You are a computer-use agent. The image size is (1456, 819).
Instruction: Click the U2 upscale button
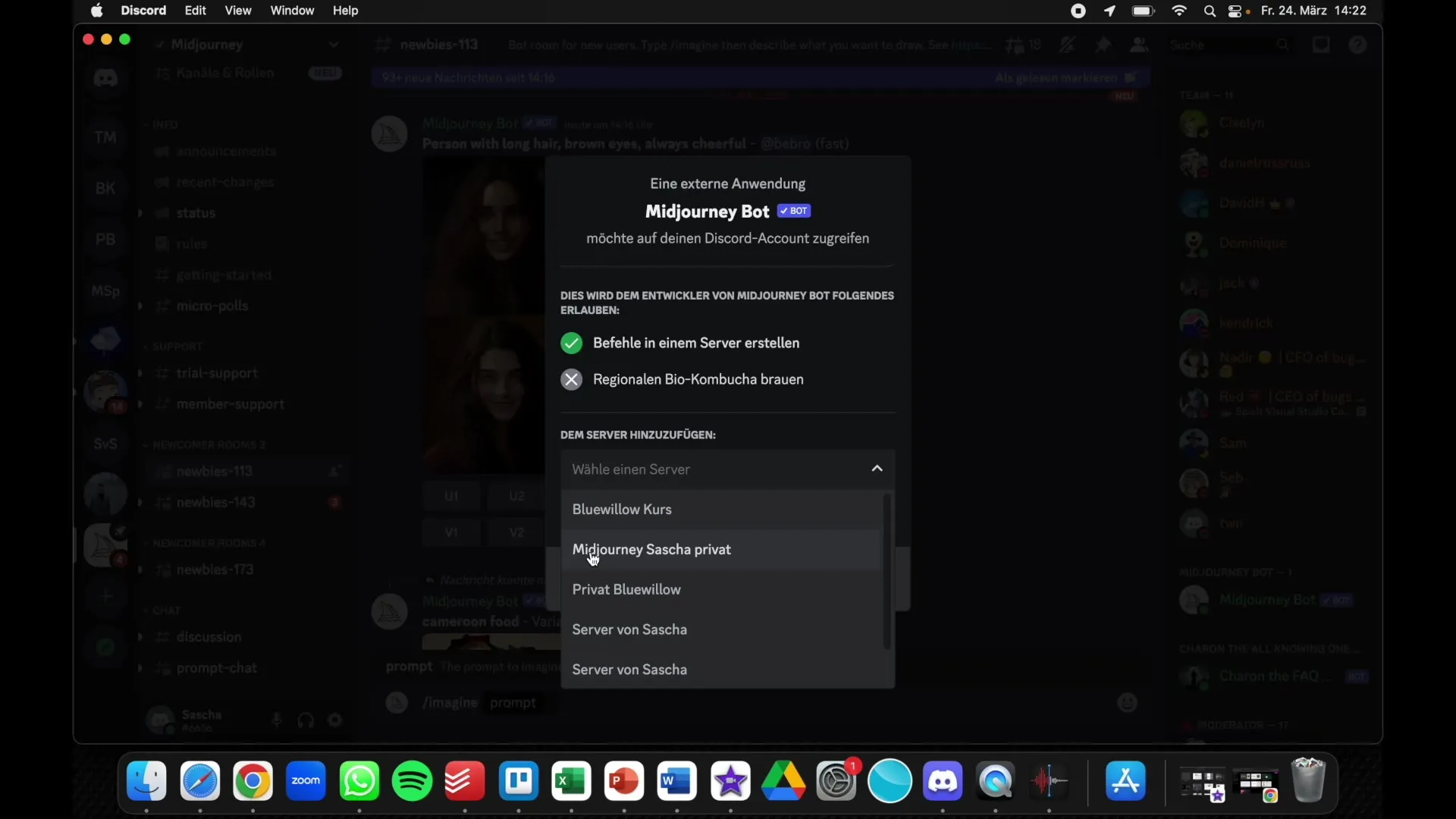coord(516,497)
